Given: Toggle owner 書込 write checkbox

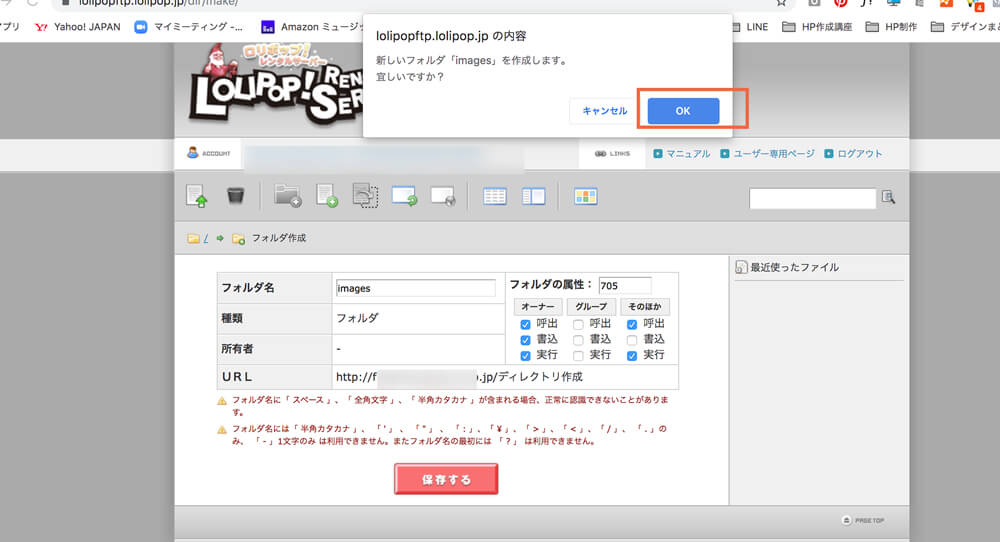Looking at the screenshot, I should pos(525,340).
